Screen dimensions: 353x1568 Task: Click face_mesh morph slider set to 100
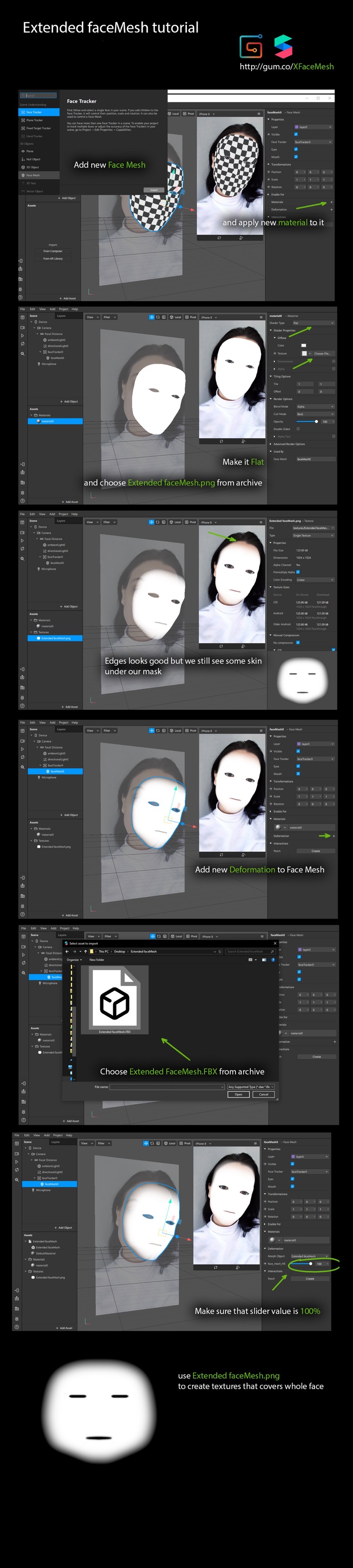(301, 1264)
